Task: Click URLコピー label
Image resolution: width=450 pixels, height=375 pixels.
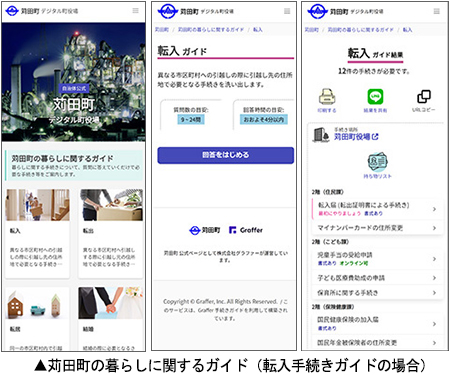Action: point(424,110)
